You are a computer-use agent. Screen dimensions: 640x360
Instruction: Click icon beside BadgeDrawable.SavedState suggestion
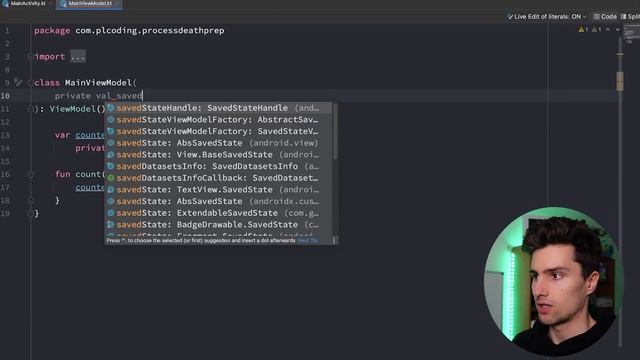[111, 224]
